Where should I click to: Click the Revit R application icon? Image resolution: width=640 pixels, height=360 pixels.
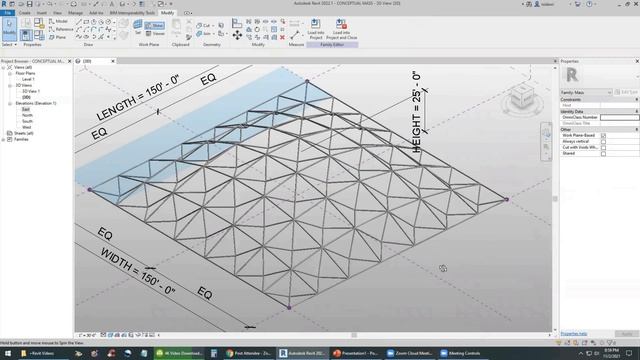point(4,4)
